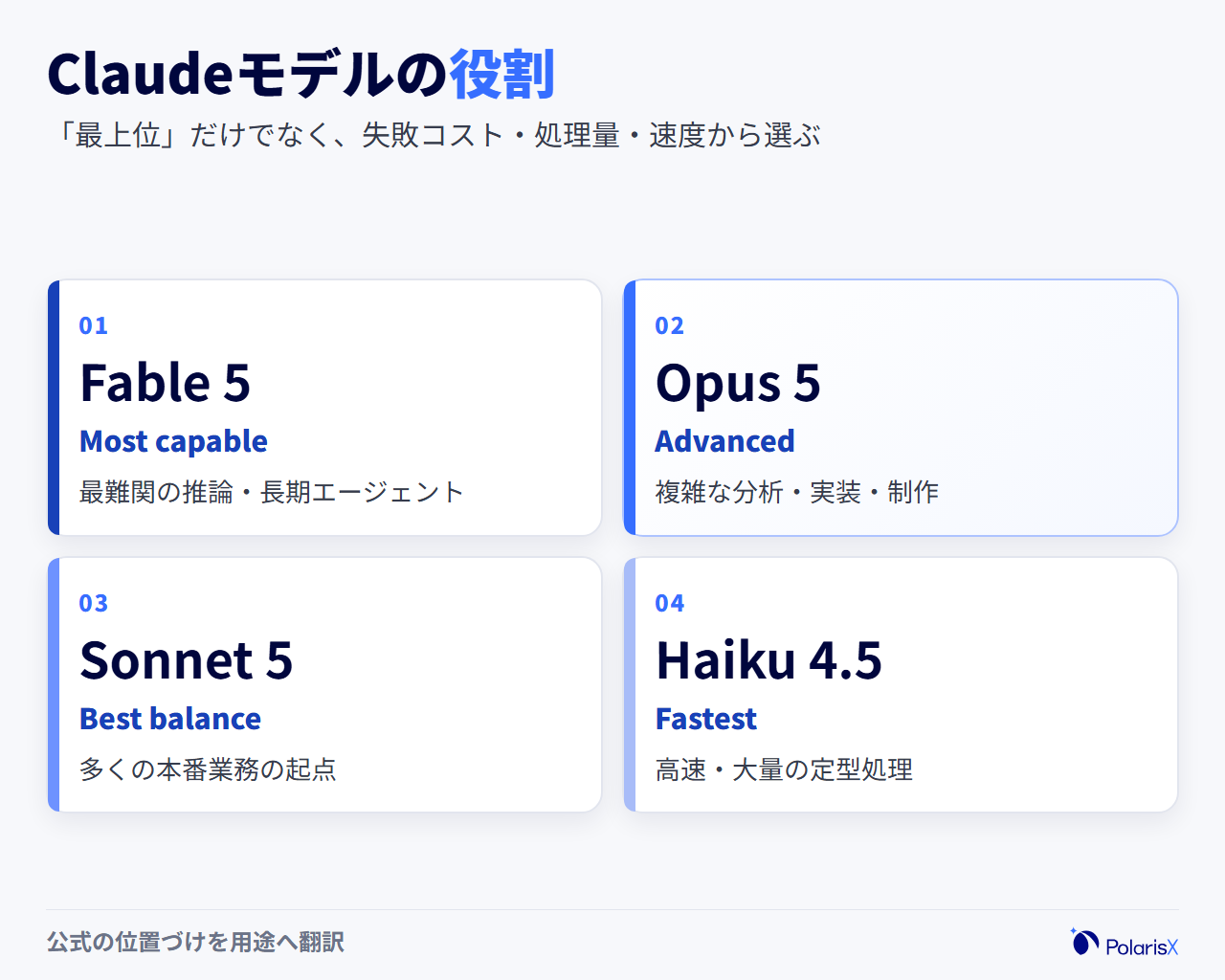1225x980 pixels.
Task: Click the footer text 公式の位置づけを用途へ翻訳
Action: click(x=196, y=943)
